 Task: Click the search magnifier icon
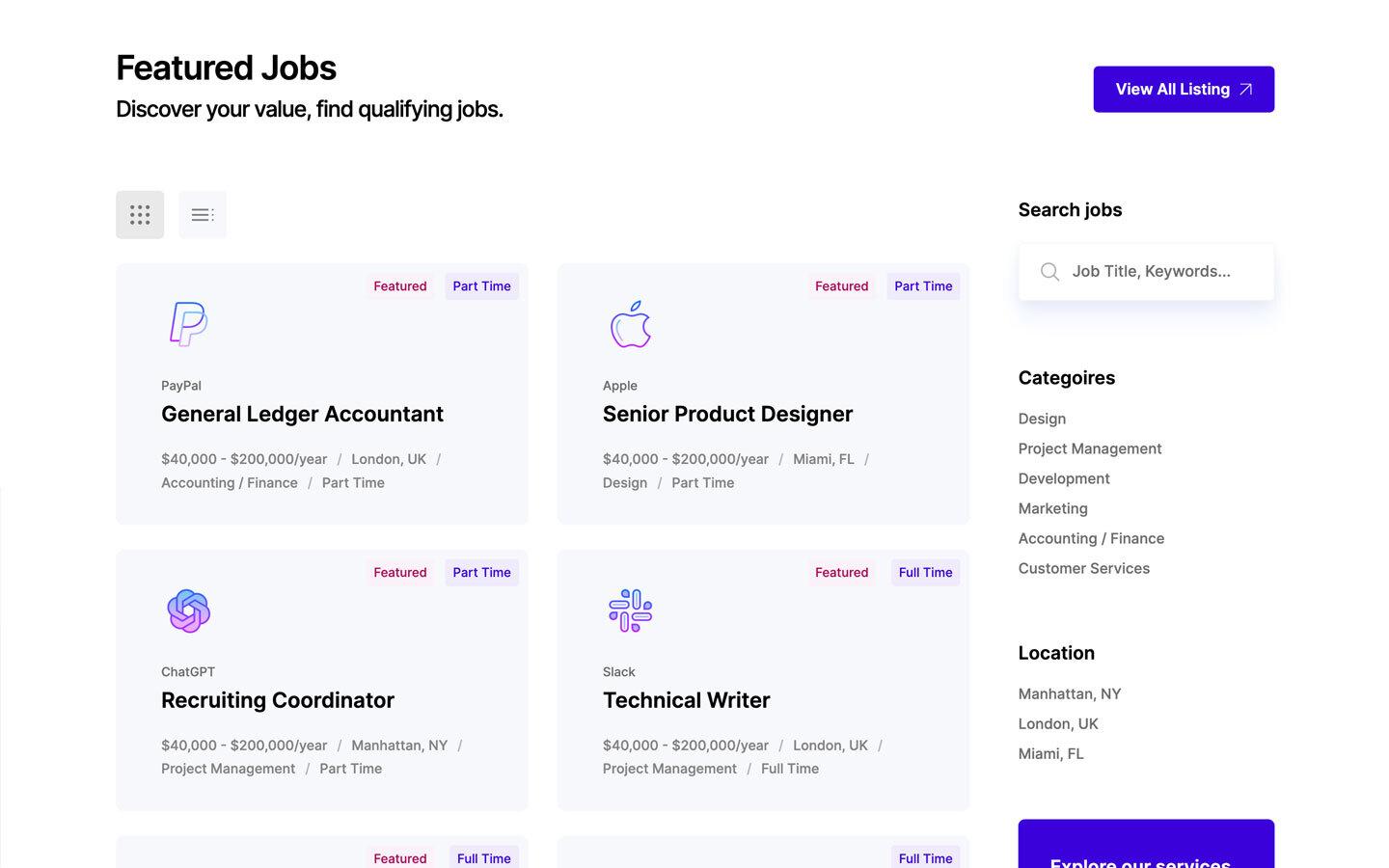[x=1049, y=271]
